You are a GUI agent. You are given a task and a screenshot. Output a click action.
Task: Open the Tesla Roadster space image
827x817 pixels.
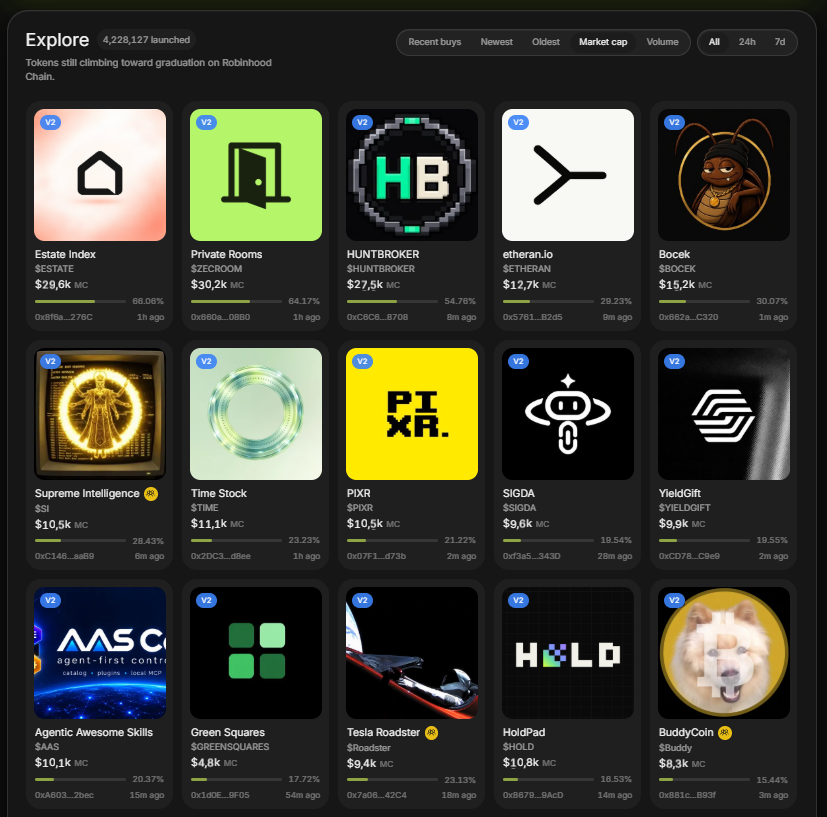[x=412, y=653]
